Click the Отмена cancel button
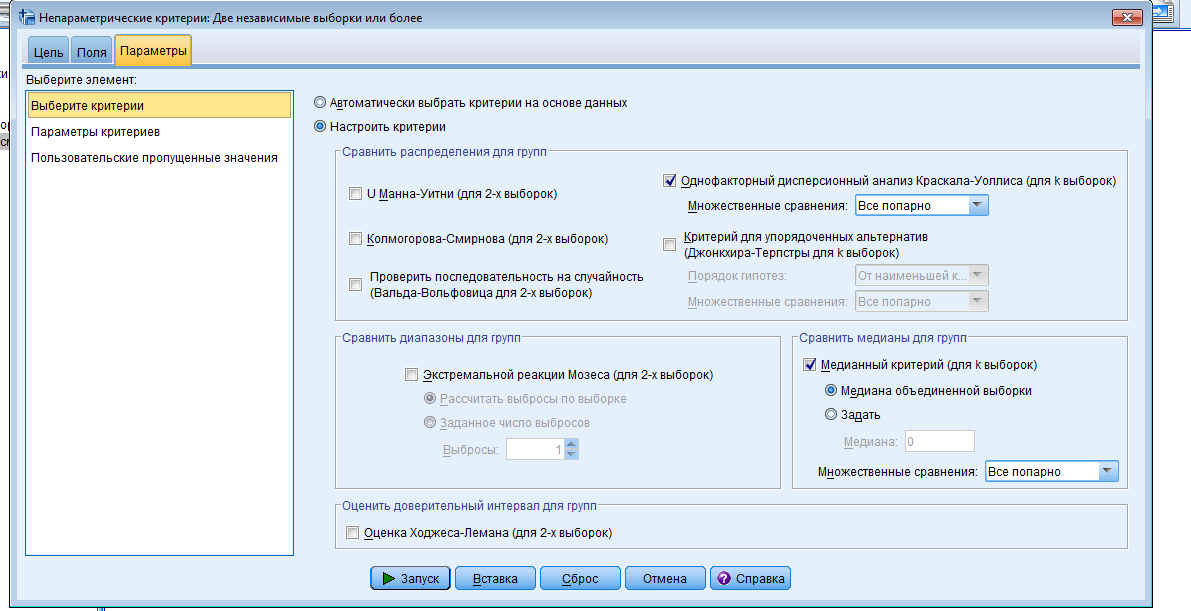Screen dimensions: 1191x611 (x=664, y=578)
